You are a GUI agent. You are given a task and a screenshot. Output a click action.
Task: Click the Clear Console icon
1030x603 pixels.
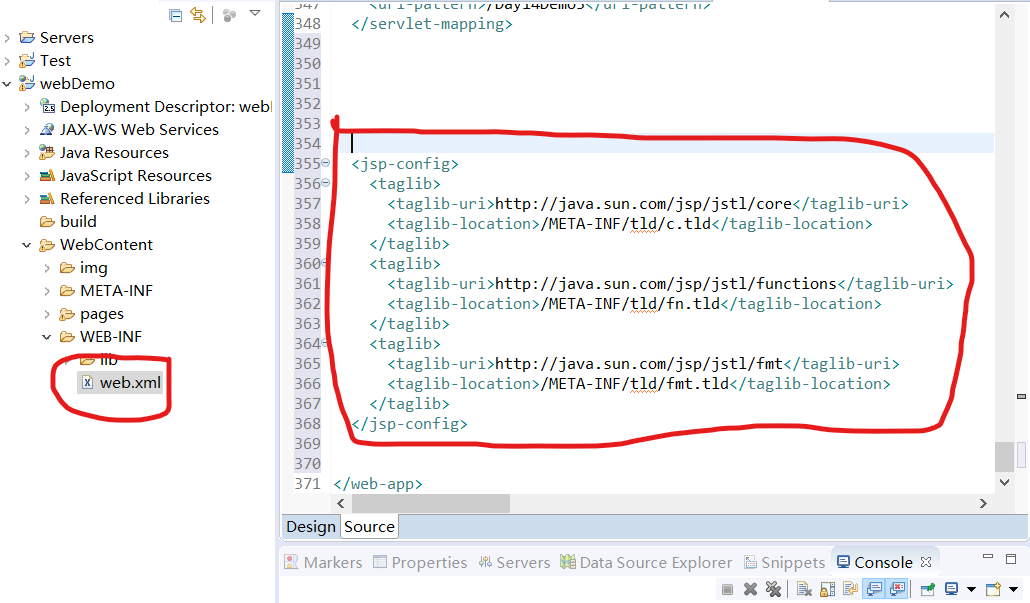tap(805, 589)
